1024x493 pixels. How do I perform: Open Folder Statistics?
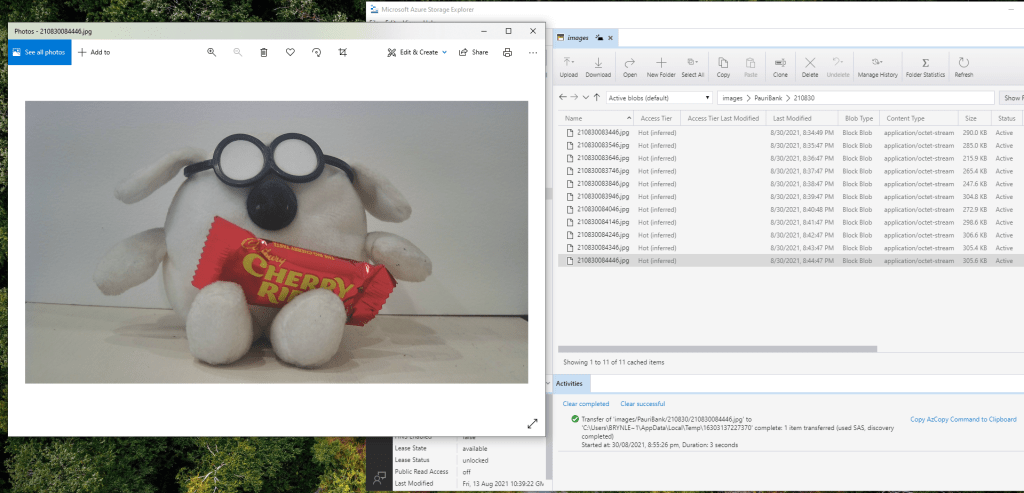coord(925,66)
